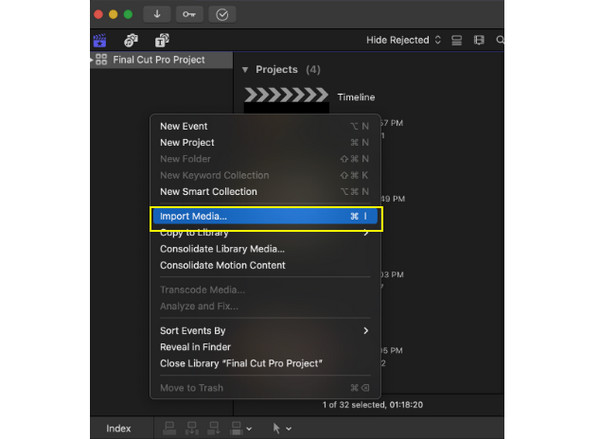The image size is (600, 439).
Task: Open the Photos and Audio sidebar icon
Action: pos(131,40)
